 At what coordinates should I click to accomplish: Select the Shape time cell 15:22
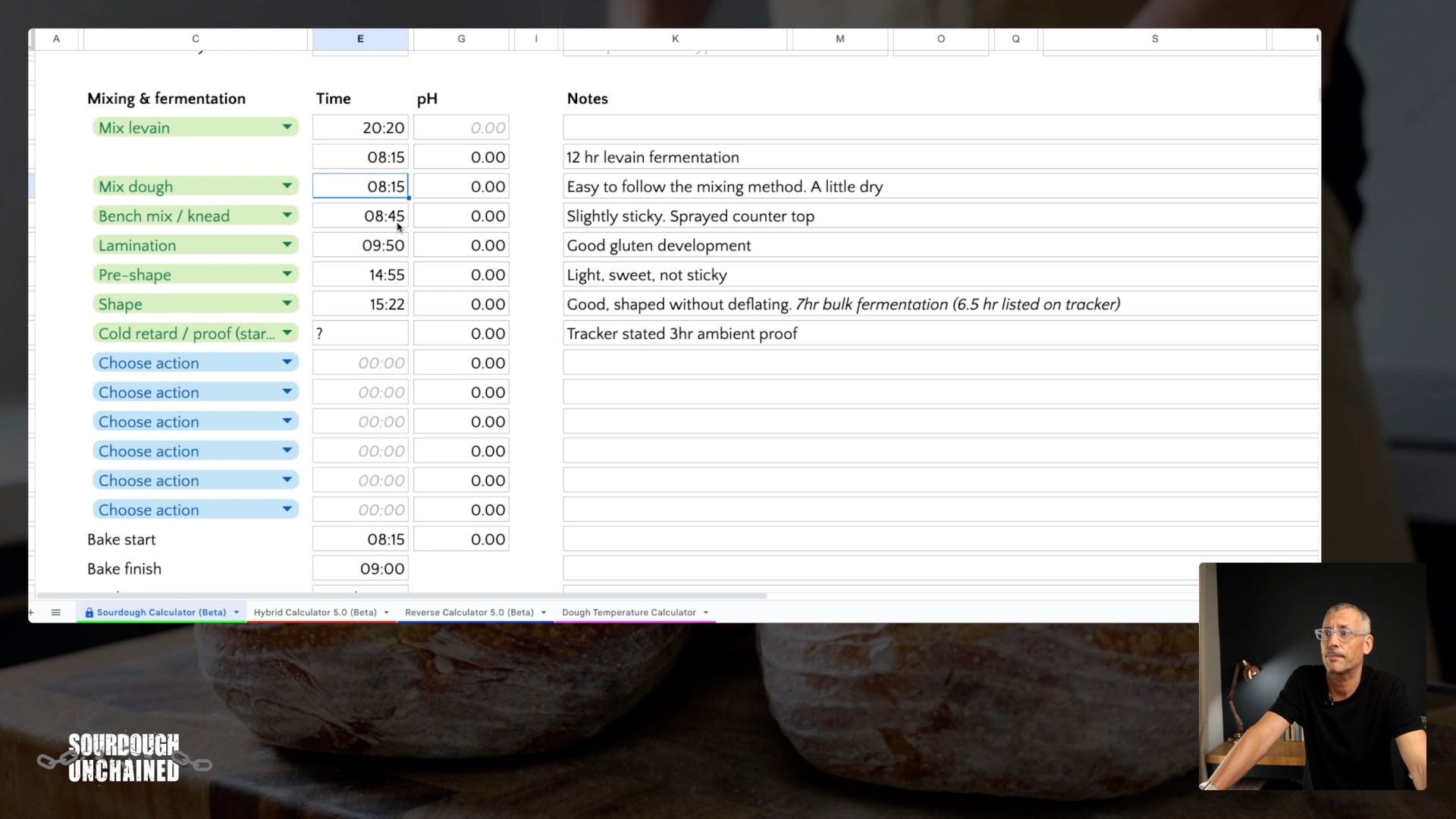[360, 304]
